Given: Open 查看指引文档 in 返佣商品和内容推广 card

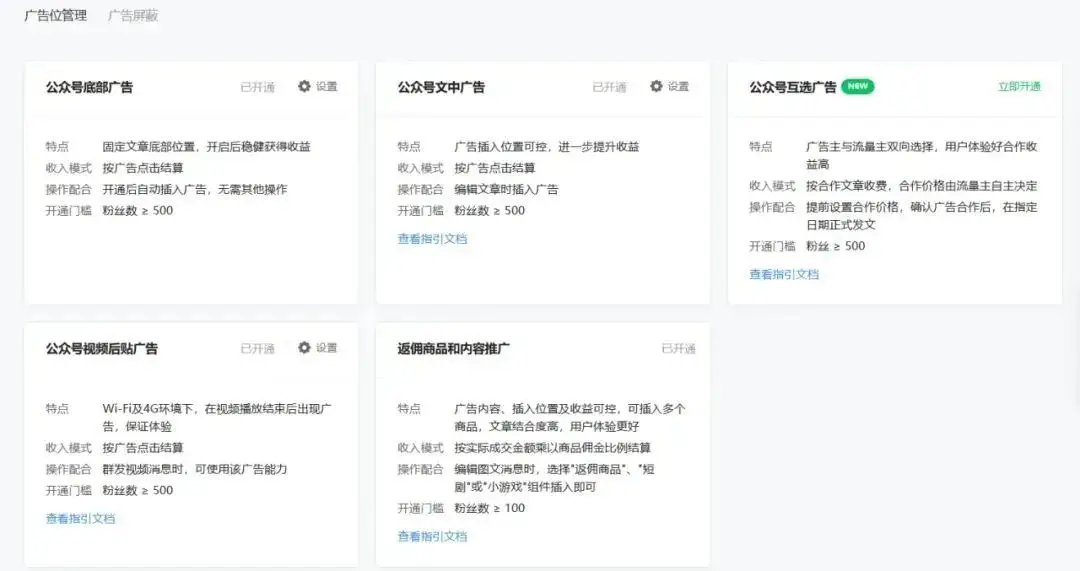Looking at the screenshot, I should [432, 537].
